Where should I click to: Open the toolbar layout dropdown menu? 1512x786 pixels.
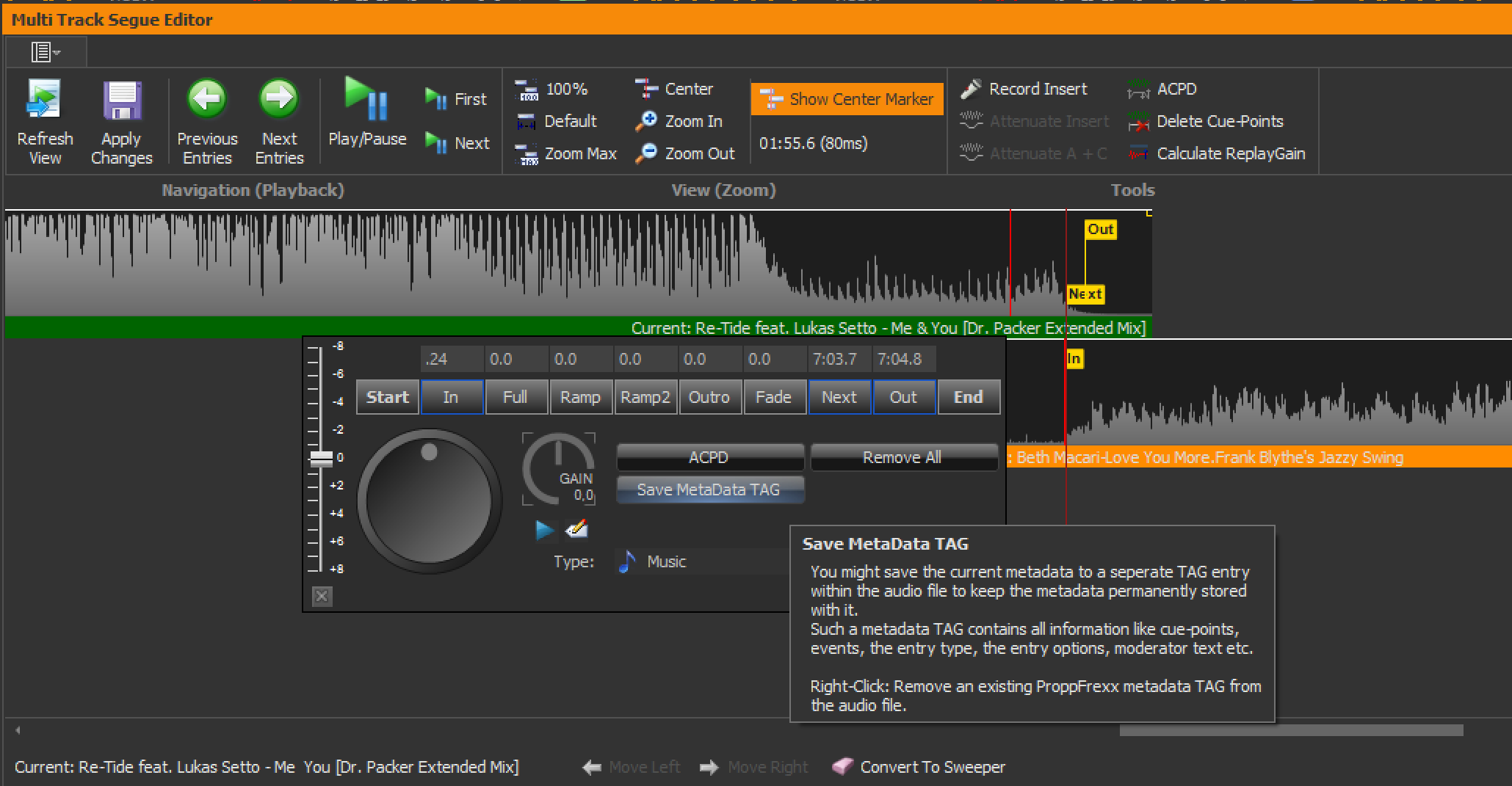(x=46, y=52)
